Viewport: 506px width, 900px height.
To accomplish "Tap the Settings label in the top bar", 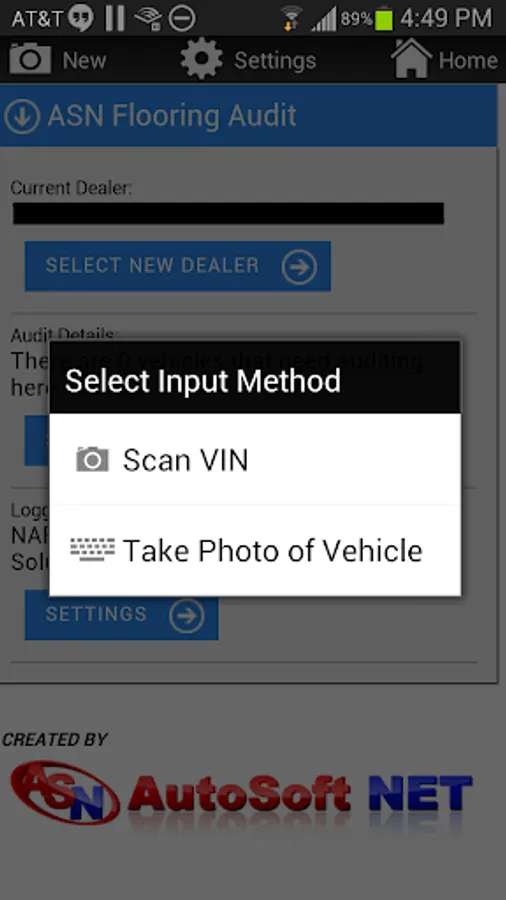I will tap(275, 60).
